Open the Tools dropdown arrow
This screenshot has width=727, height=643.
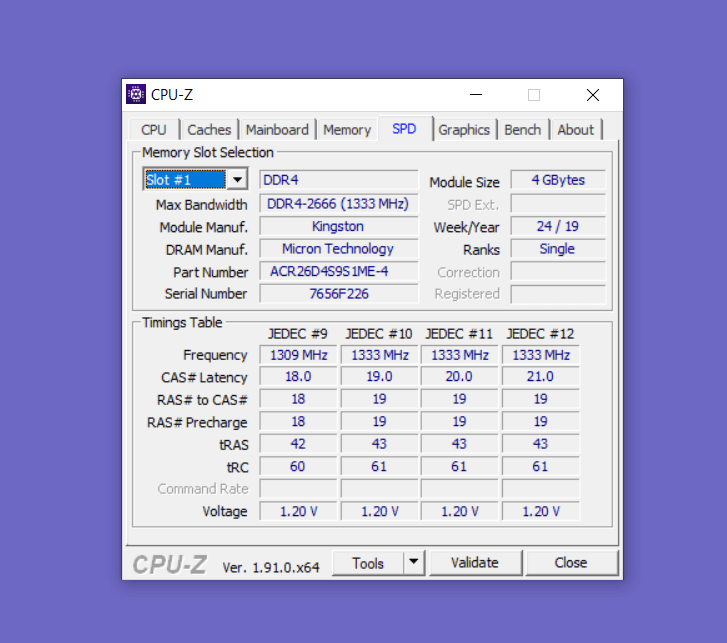[414, 562]
